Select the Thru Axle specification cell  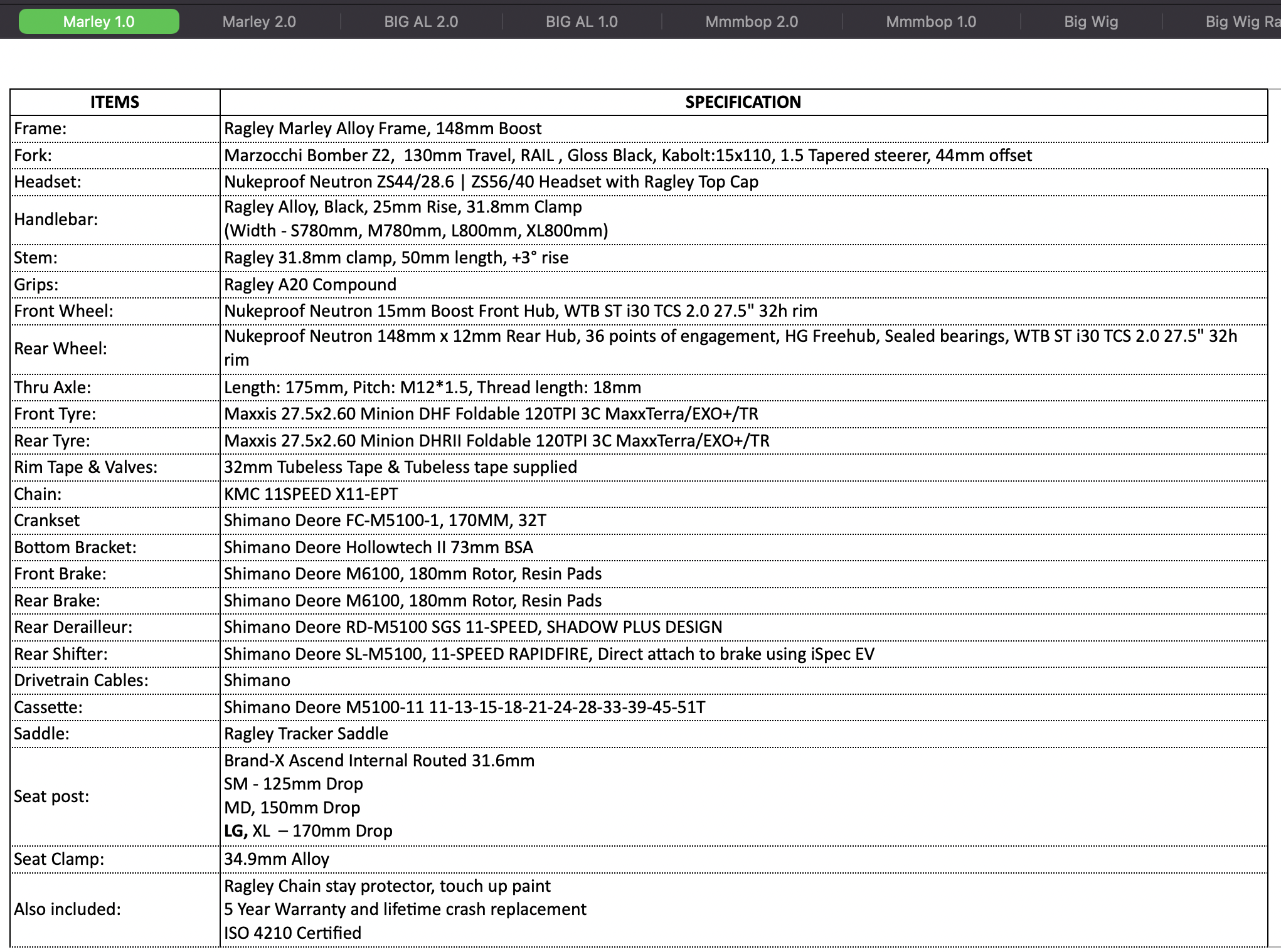(433, 388)
